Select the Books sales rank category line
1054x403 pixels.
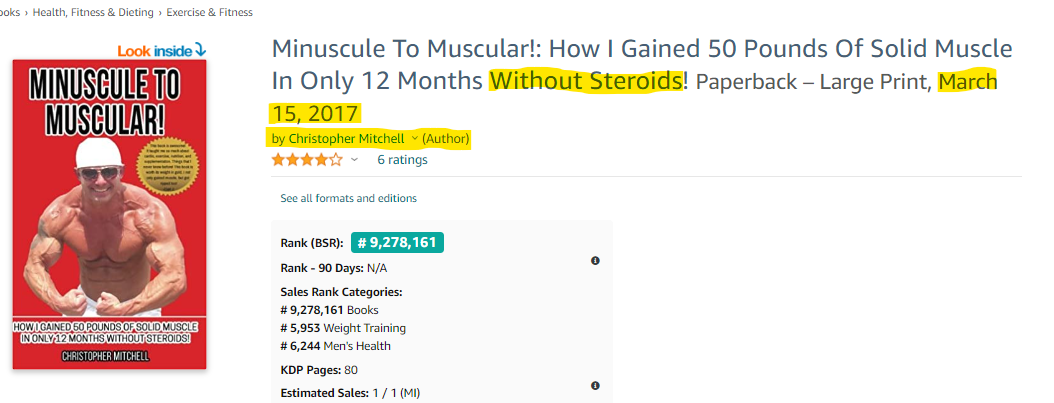click(329, 310)
